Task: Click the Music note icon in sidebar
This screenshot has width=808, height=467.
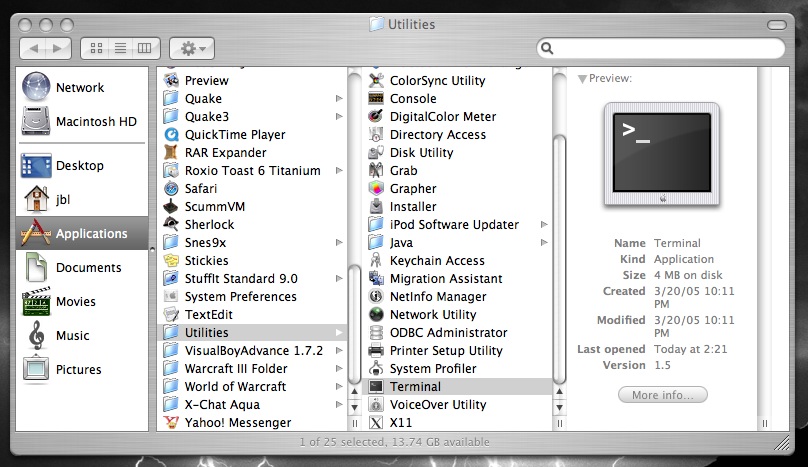Action: (x=36, y=335)
